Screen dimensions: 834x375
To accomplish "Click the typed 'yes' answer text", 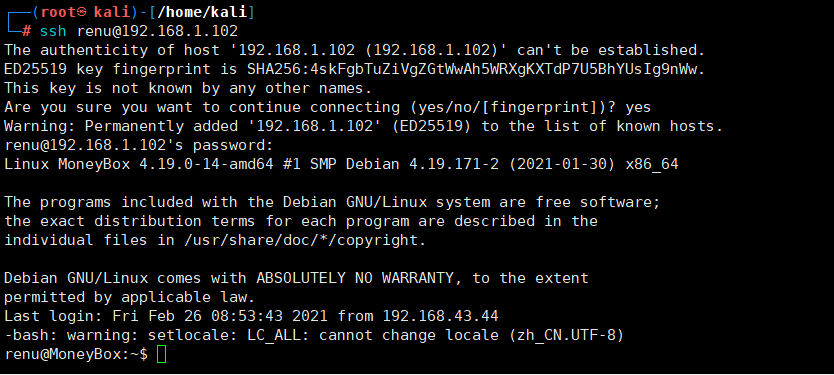I will pyautogui.click(x=638, y=108).
